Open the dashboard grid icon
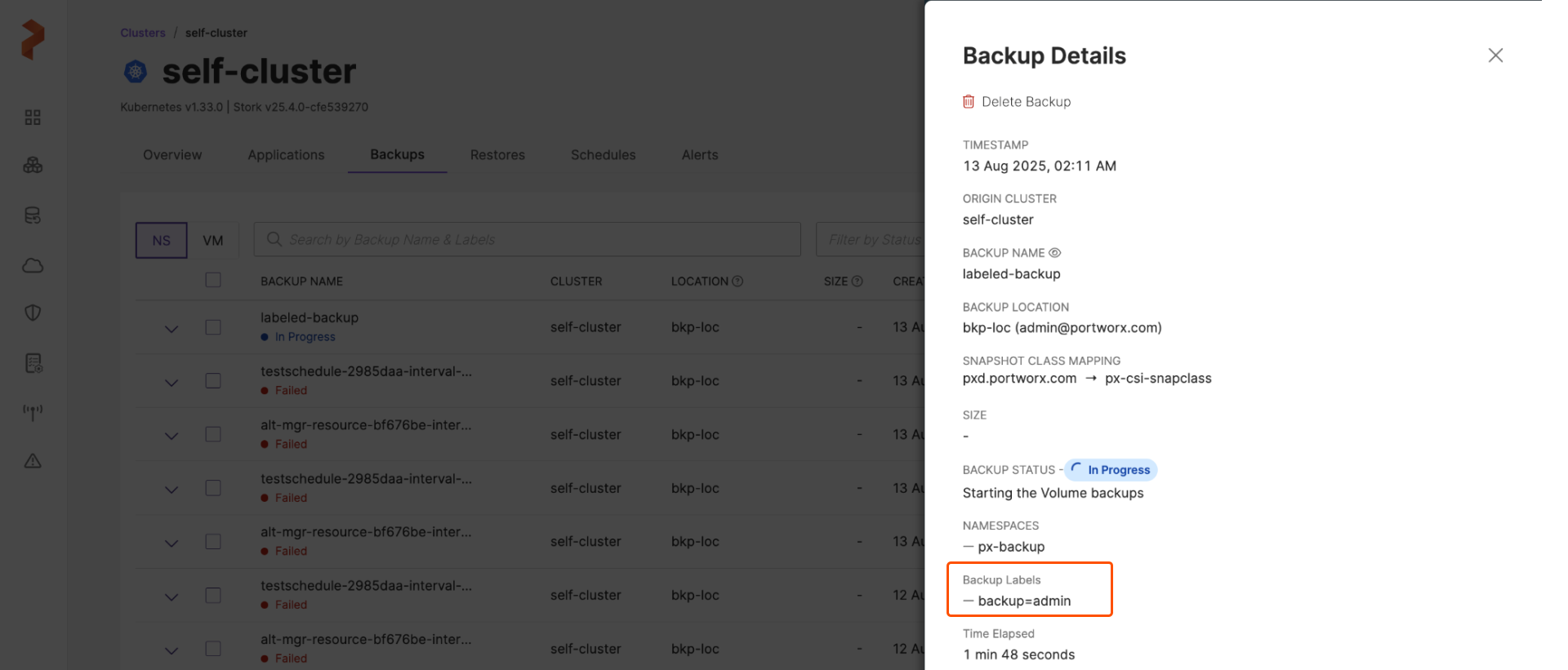1568x670 pixels. (33, 118)
